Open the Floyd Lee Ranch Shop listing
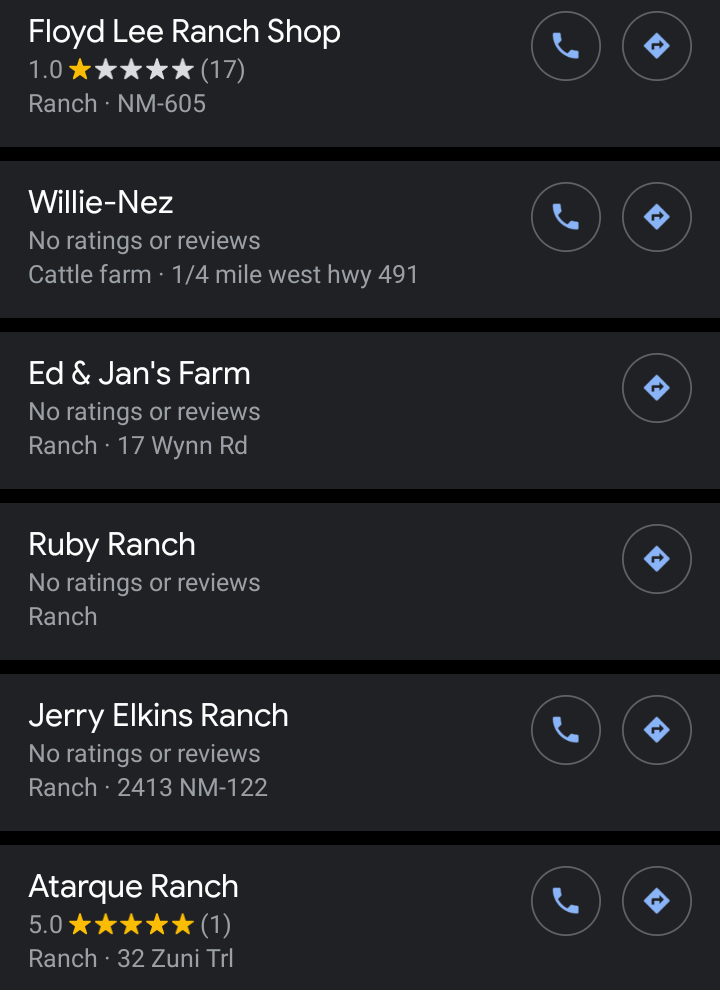This screenshot has width=720, height=990. click(x=184, y=32)
